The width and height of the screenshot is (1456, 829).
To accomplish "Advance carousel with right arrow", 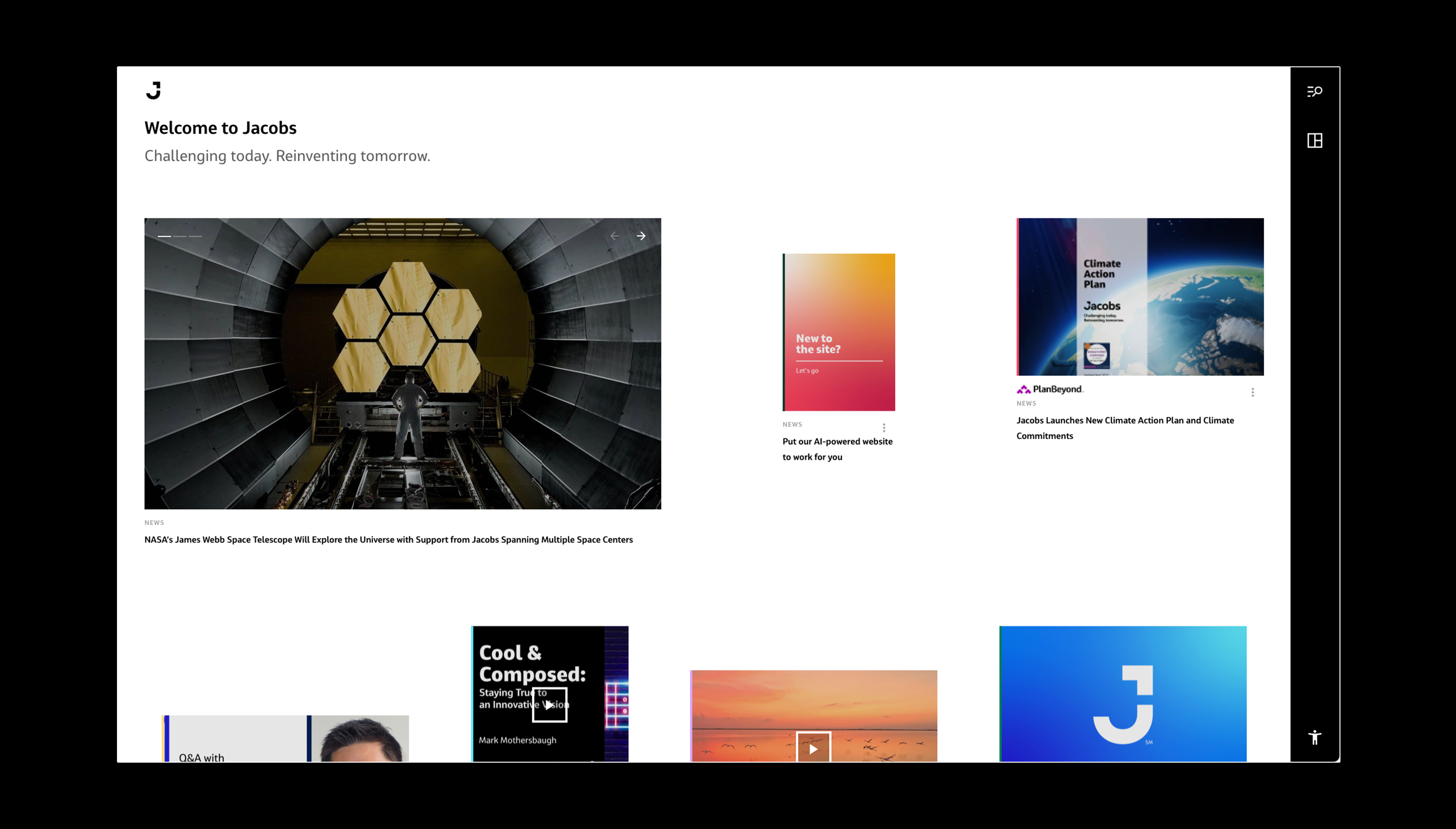I will (641, 236).
